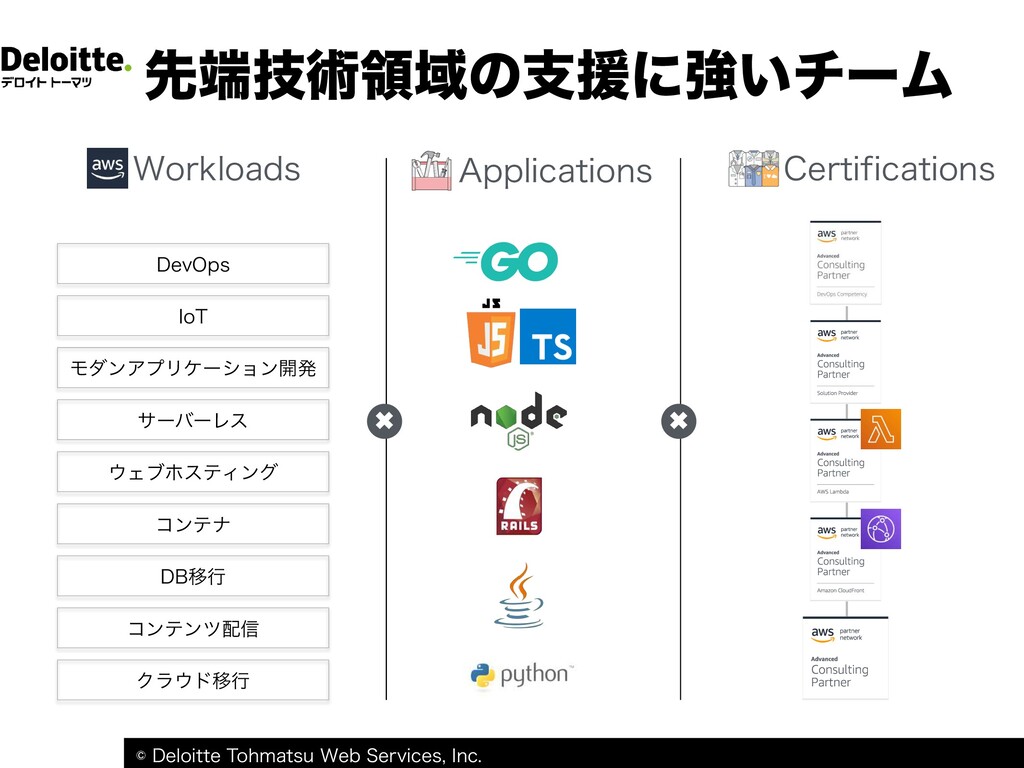Click the モダンアプリケーション開発 box
1024x768 pixels.
pyautogui.click(x=193, y=368)
